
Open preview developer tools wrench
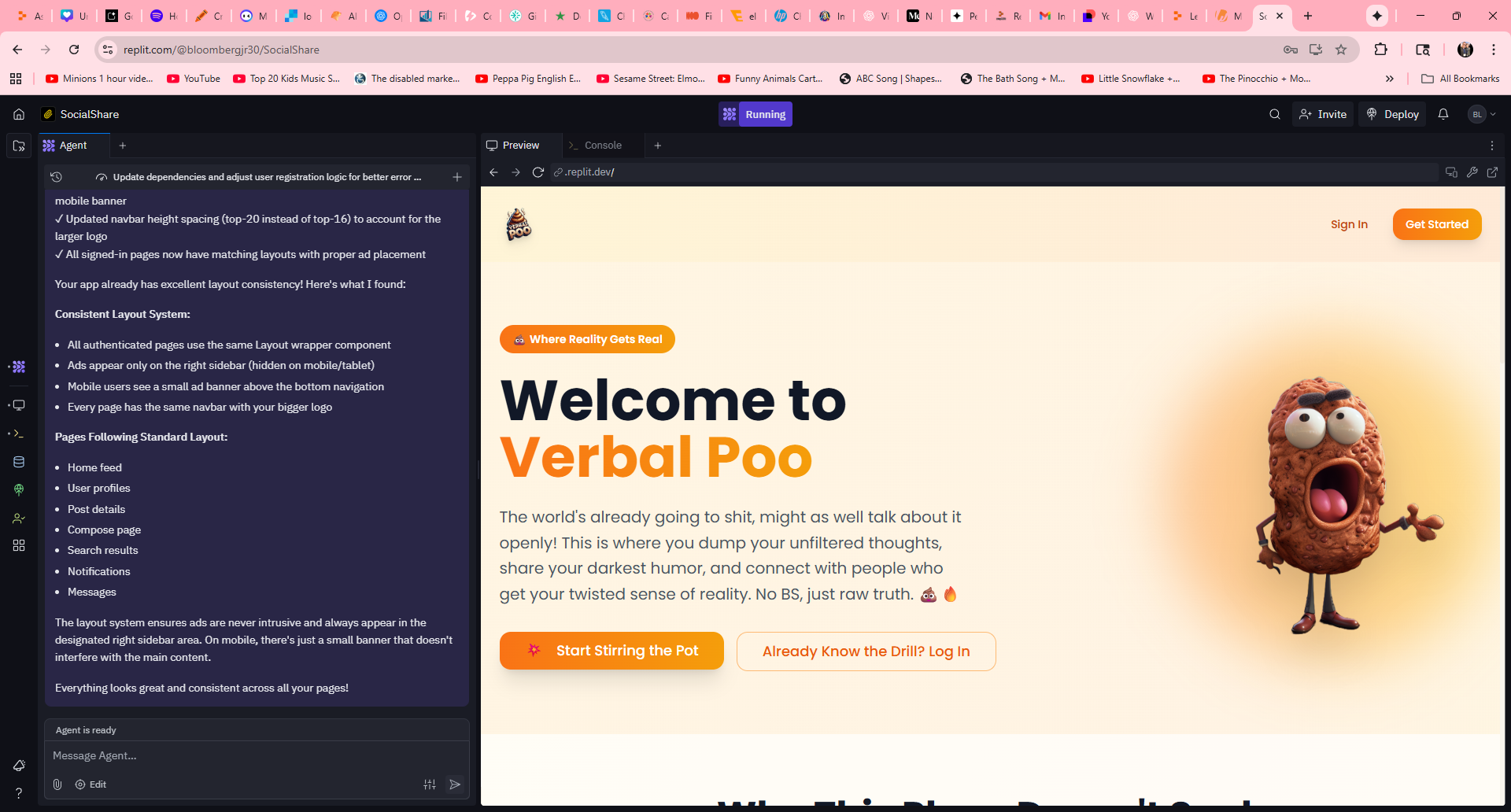click(x=1472, y=172)
